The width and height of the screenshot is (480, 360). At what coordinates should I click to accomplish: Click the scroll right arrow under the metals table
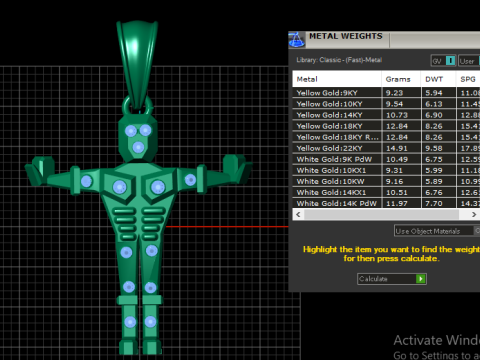(x=474, y=214)
